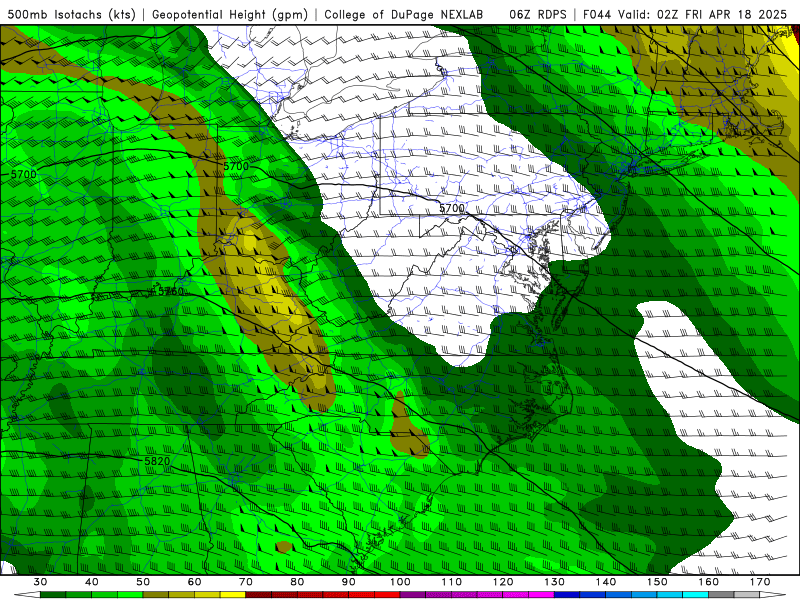Click the dark blue swatch starting at 130
The height and width of the screenshot is (600, 800).
[x=567, y=595]
